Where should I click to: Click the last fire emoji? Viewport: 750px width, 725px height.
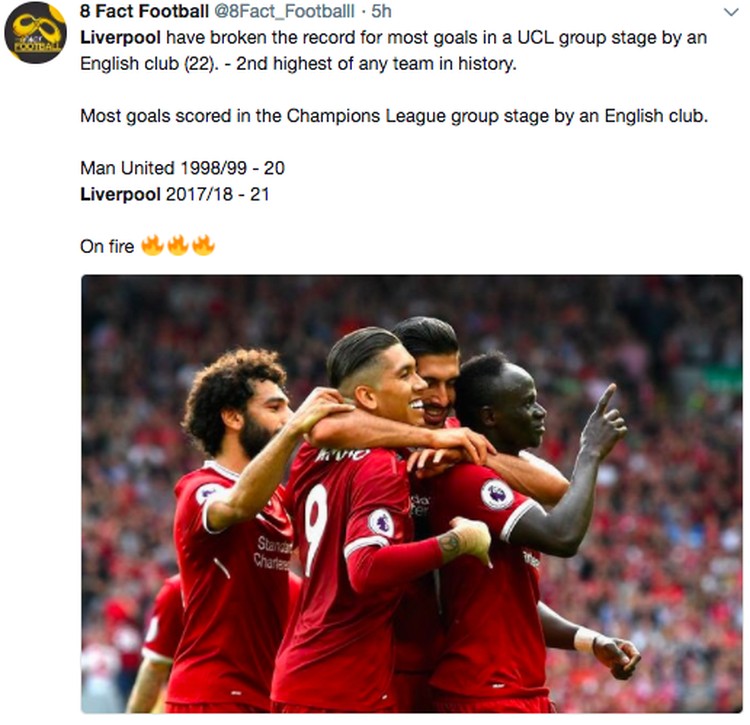point(203,245)
